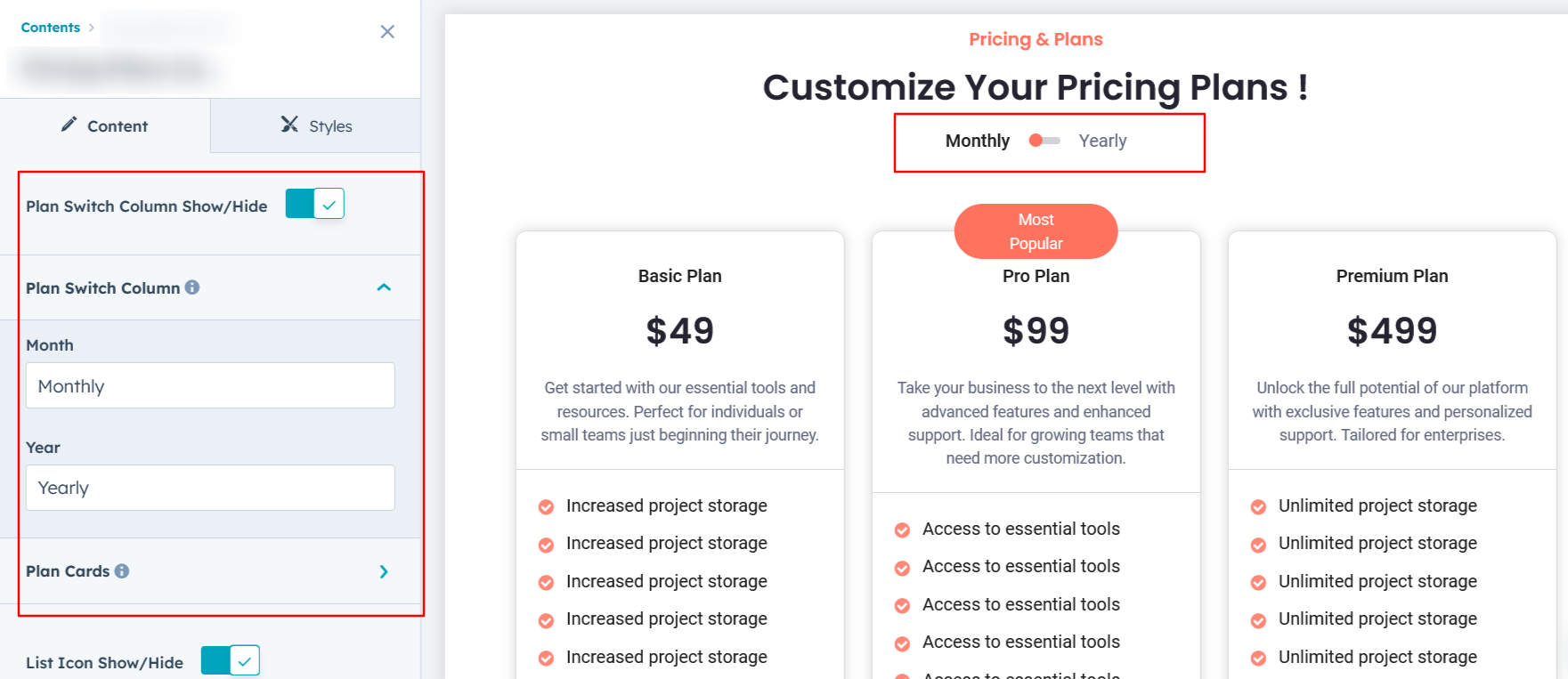
Task: Click the checkmark icon of Basic Plan's first feature
Action: [546, 507]
